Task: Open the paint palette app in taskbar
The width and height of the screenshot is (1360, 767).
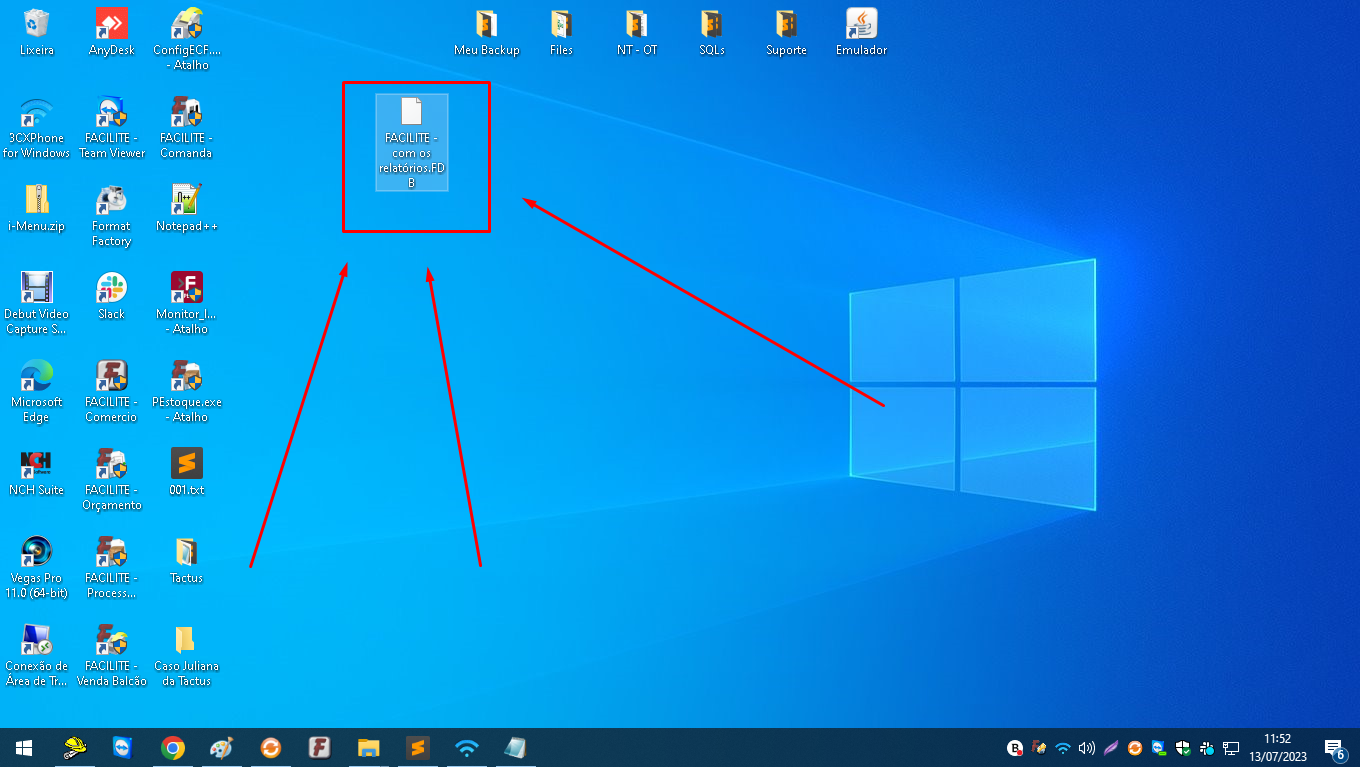Action: pos(221,747)
